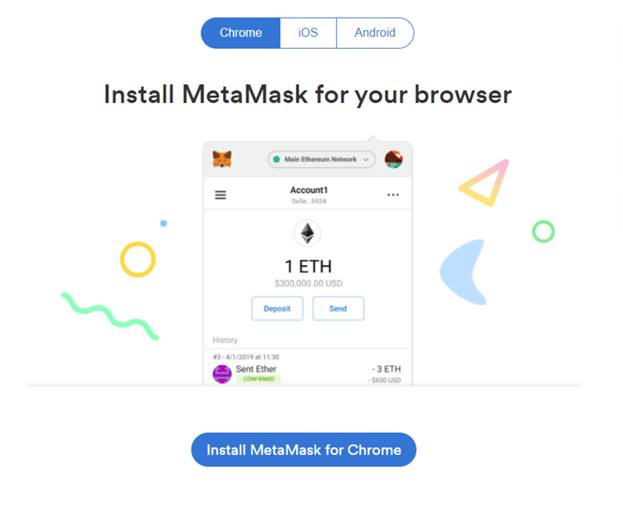Click the CONFIRMED status badge
623x507 pixels.
pyautogui.click(x=259, y=379)
